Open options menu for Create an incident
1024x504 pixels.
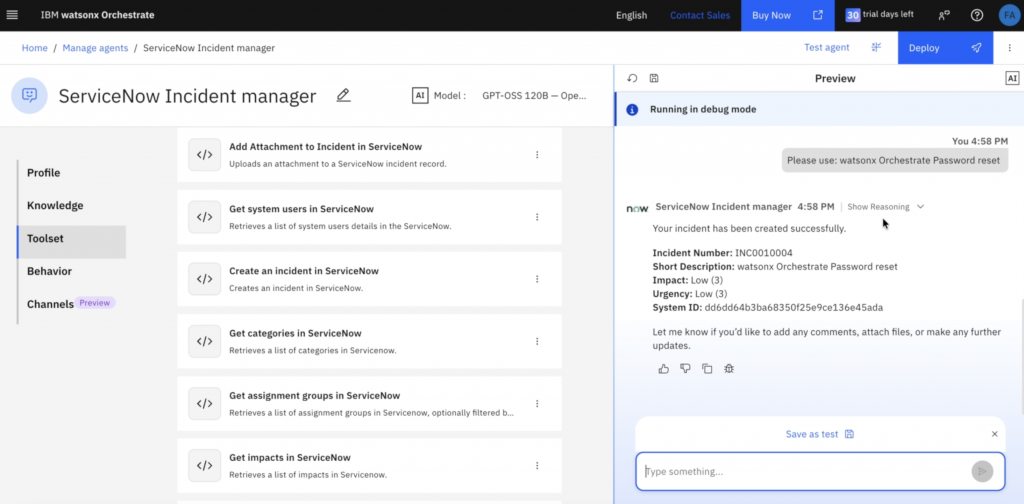537,279
